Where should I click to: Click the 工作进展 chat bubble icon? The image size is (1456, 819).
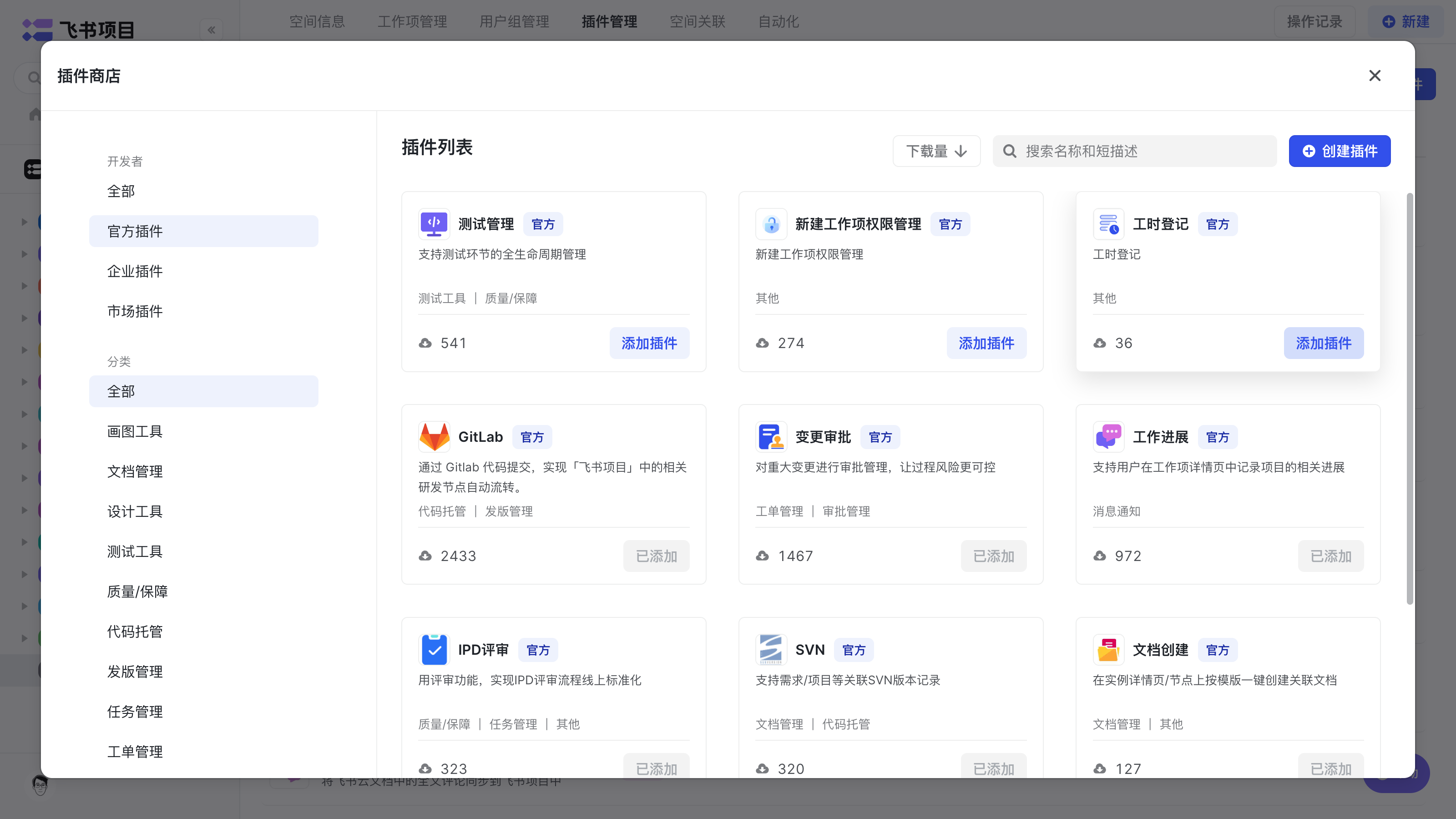(x=1108, y=437)
